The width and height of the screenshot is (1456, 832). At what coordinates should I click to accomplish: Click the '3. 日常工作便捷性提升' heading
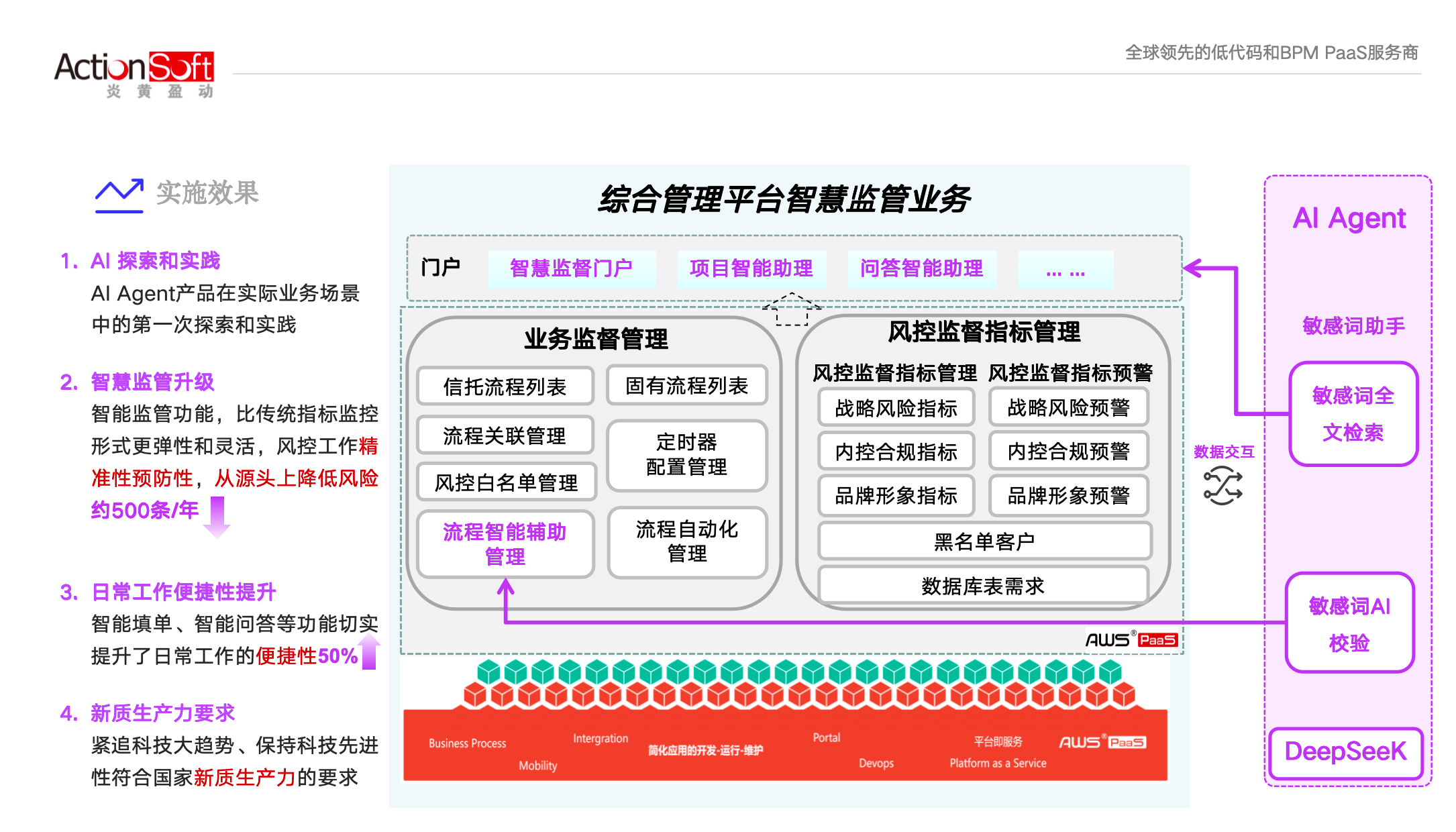click(x=168, y=592)
